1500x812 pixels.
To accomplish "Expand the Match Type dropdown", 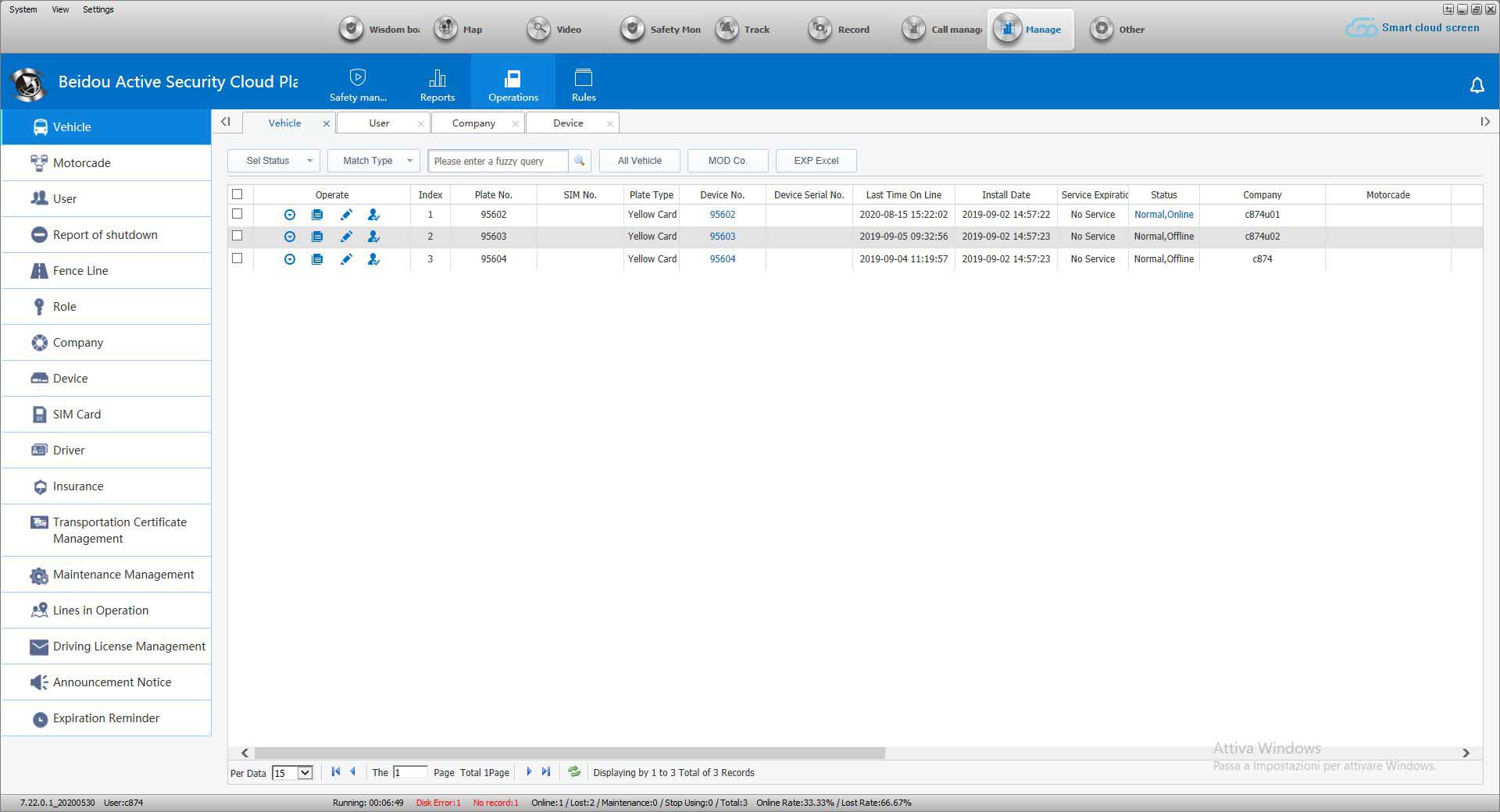I will tap(373, 161).
